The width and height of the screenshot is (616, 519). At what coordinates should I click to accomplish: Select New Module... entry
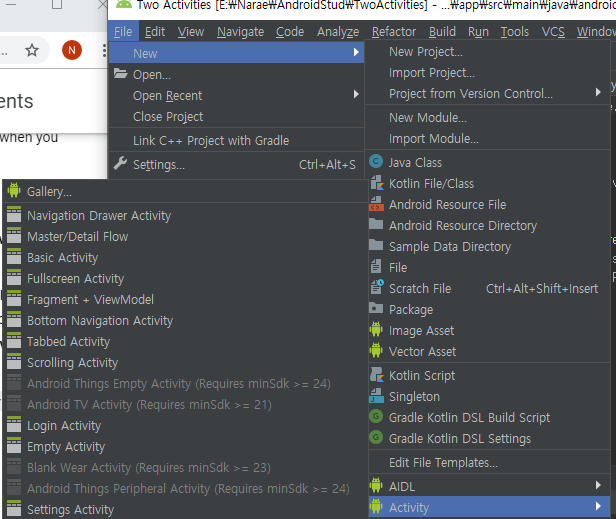pos(487,117)
